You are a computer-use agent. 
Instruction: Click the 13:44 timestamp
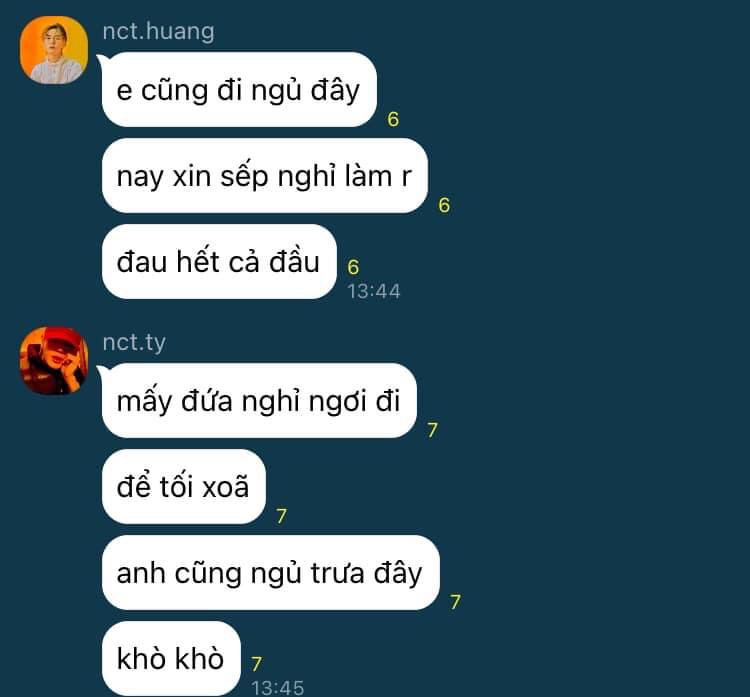[x=374, y=291]
